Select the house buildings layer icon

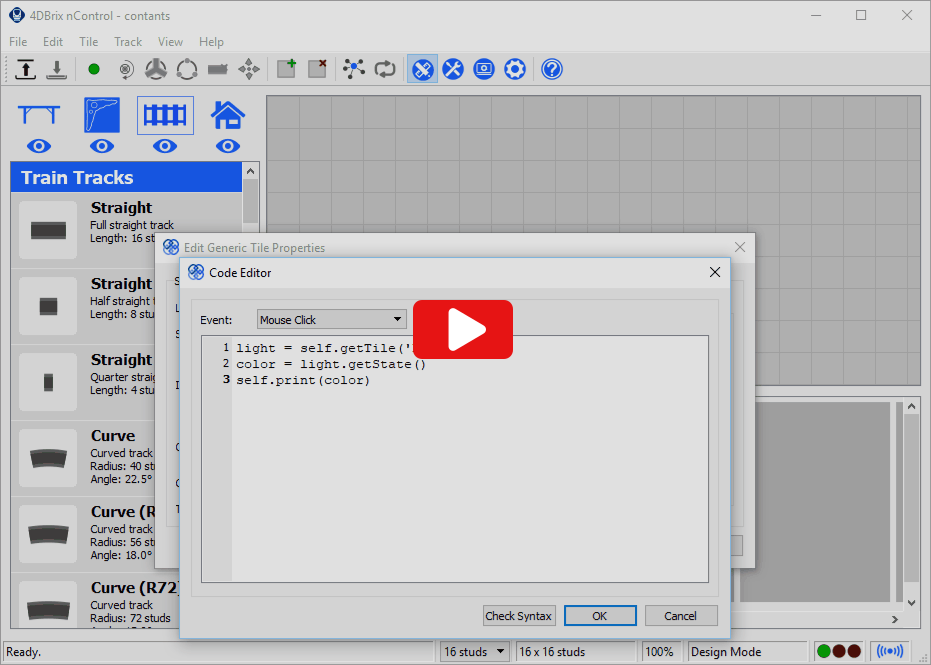coord(227,115)
